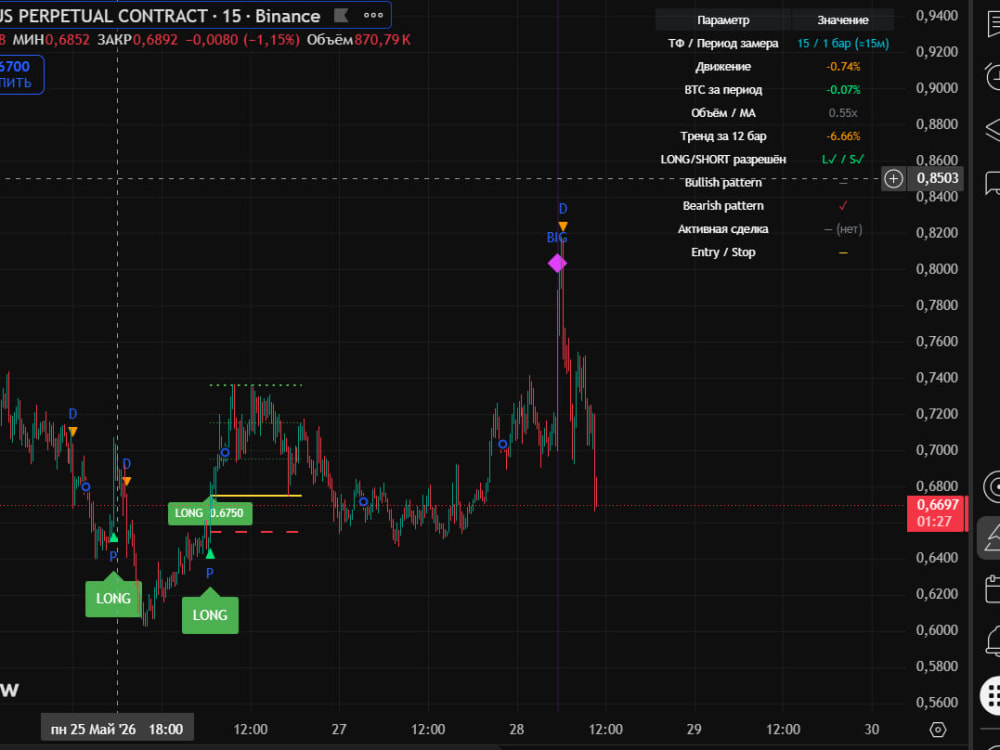Screen dimensions: 1000x750
Task: Click the -6.66% trend value
Action: point(842,136)
